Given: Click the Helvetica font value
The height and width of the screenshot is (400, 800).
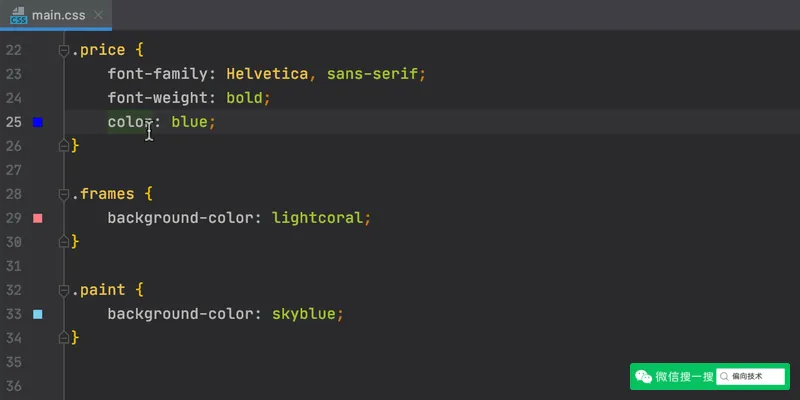Looking at the screenshot, I should (267, 74).
